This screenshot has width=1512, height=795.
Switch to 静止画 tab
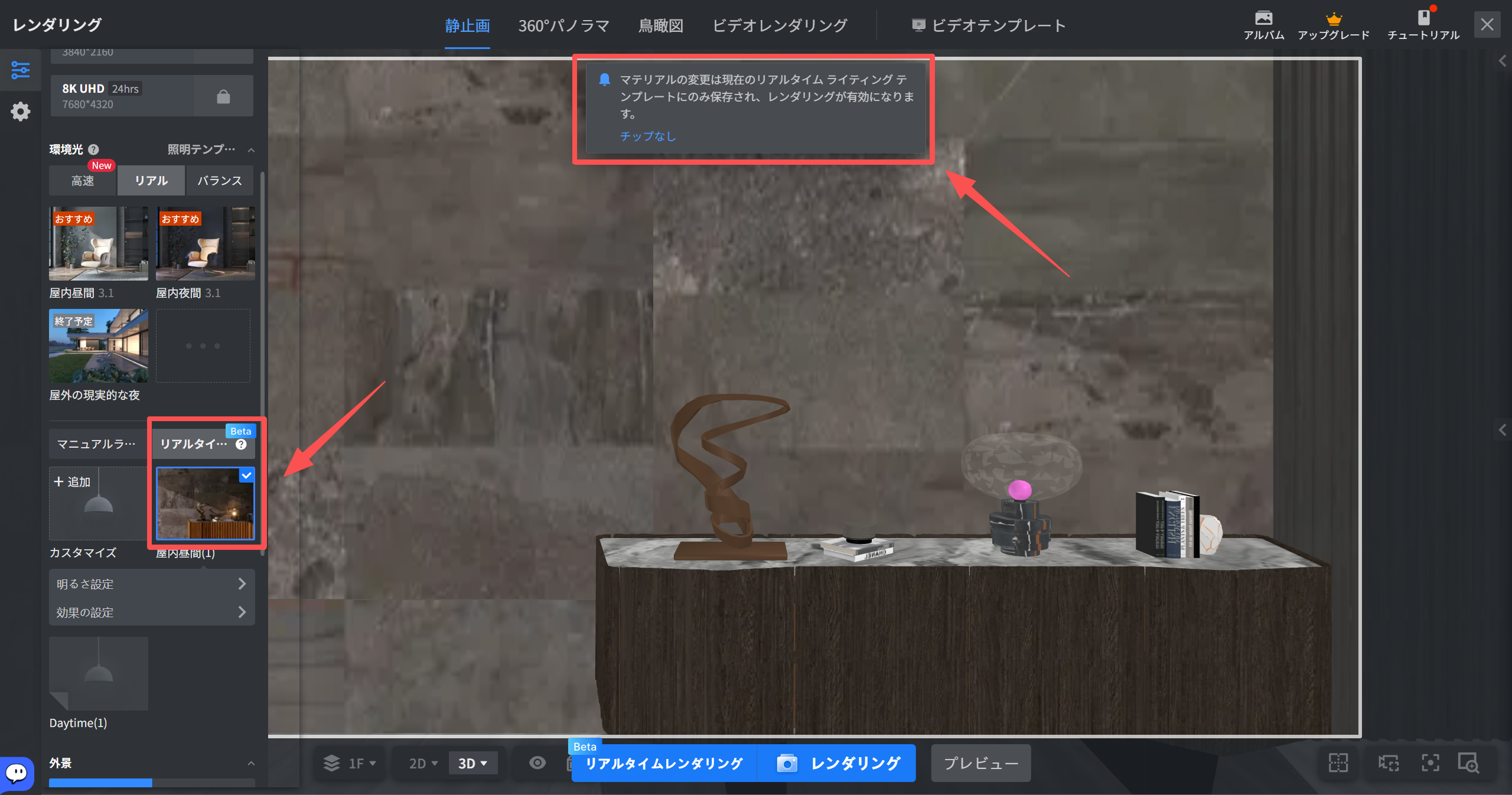[467, 25]
